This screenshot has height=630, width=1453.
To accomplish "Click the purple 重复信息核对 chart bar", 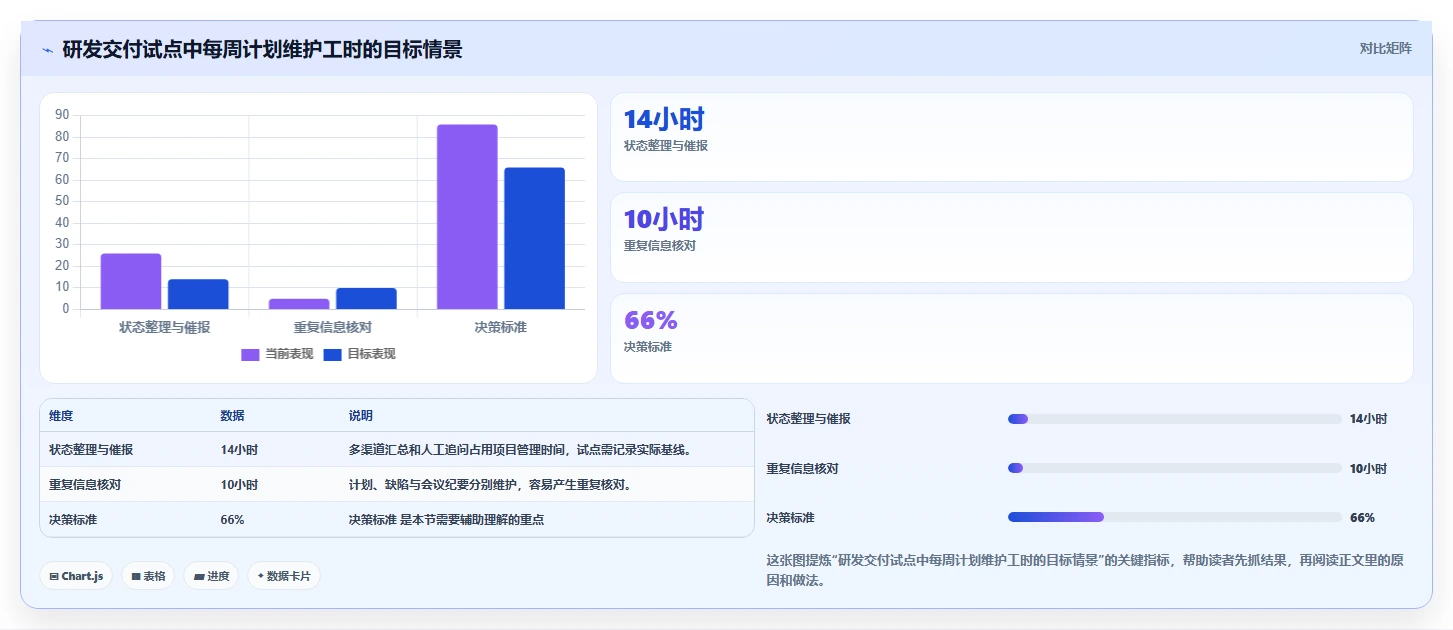I will tap(299, 304).
